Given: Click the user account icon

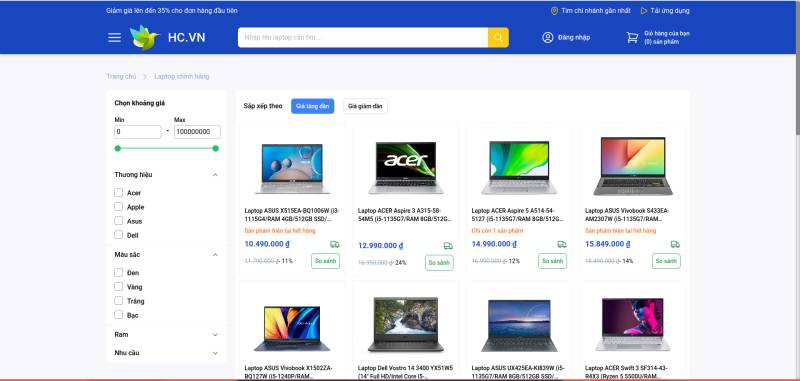Looking at the screenshot, I should pos(547,37).
